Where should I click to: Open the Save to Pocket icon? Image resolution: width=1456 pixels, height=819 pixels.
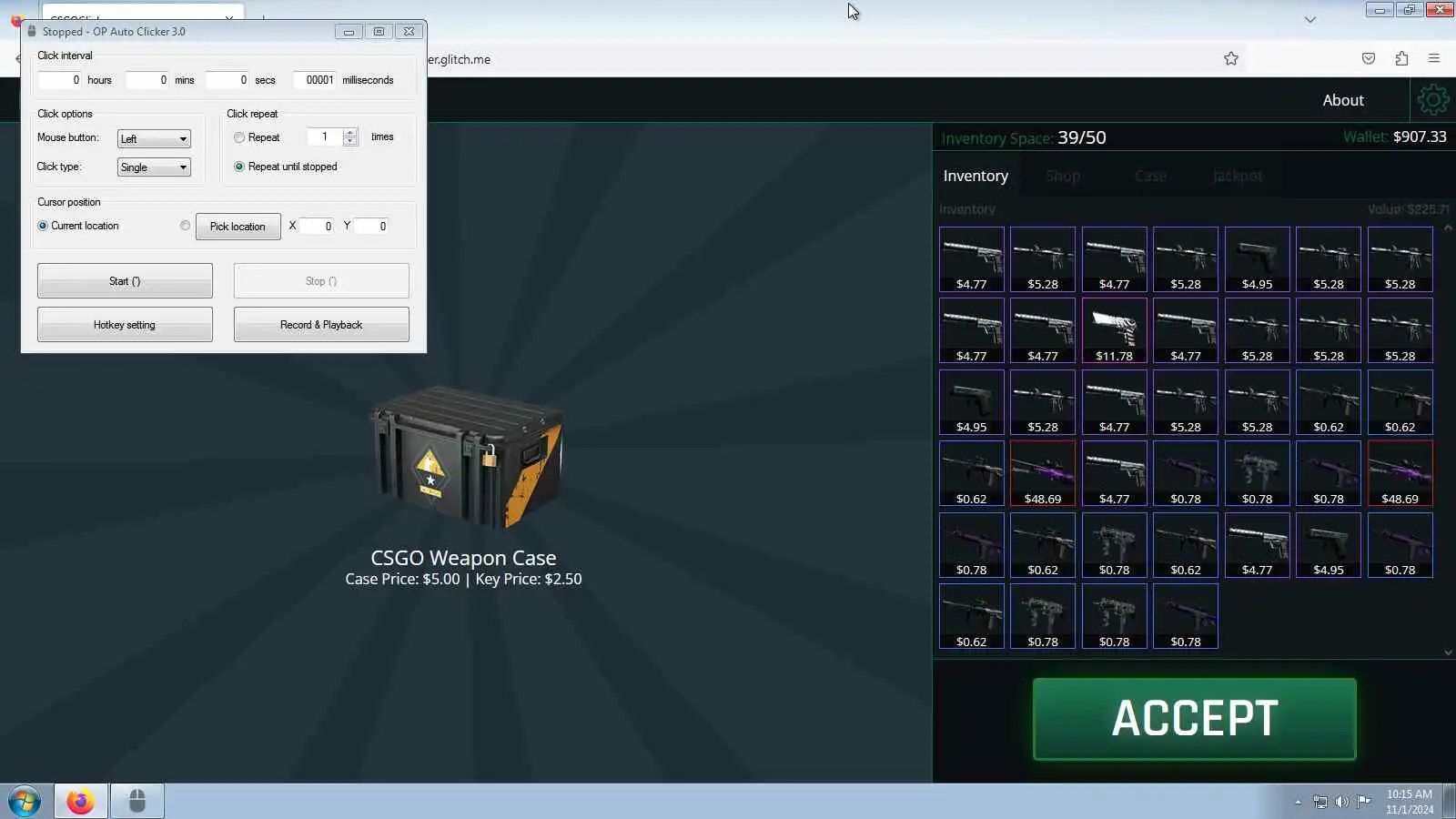pos(1369,58)
